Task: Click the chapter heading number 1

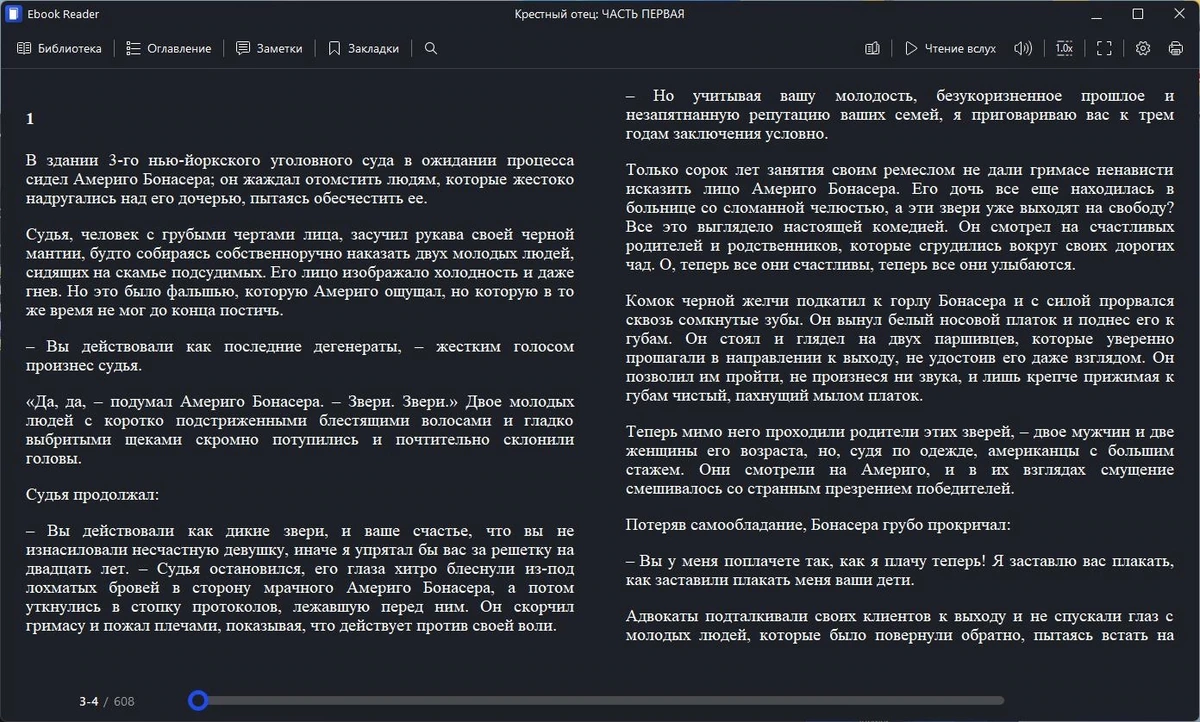Action: click(x=30, y=119)
